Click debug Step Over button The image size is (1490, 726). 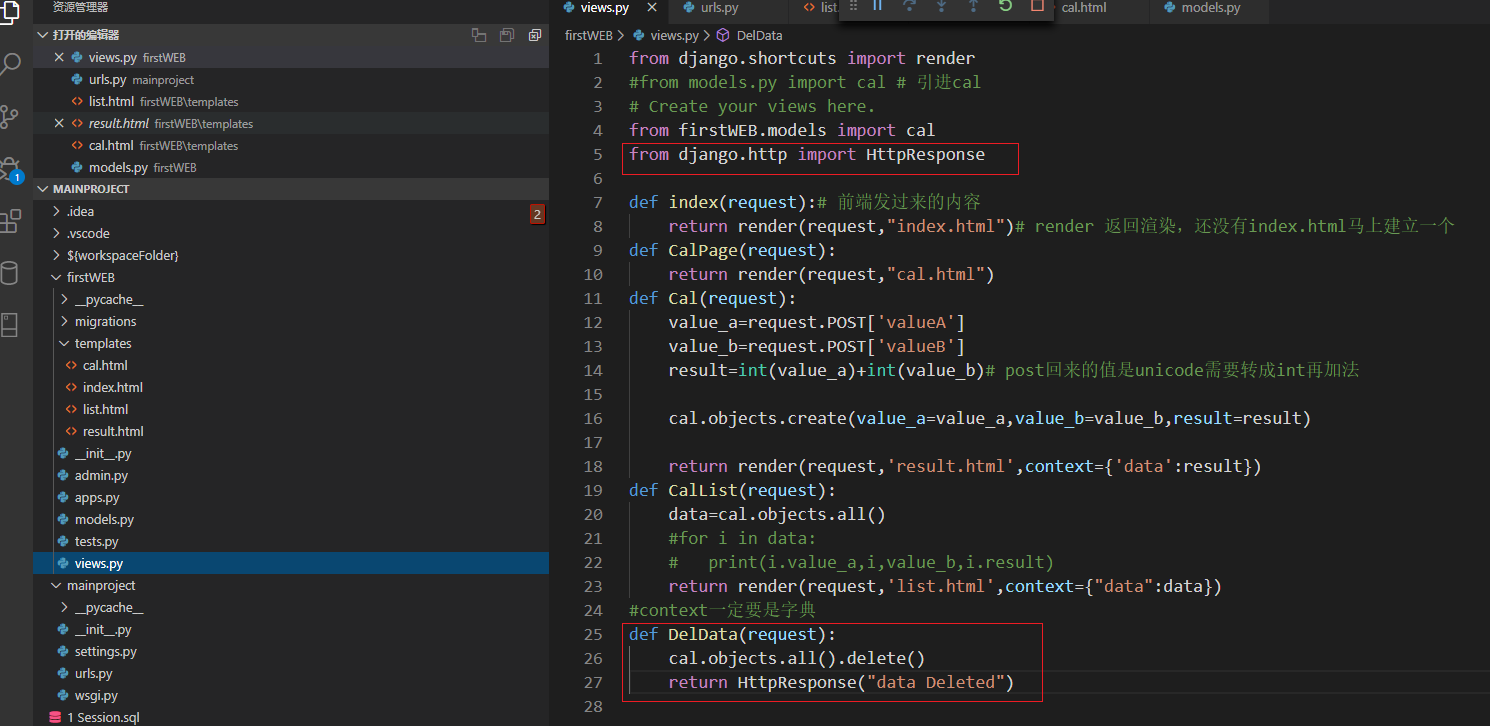(x=909, y=6)
